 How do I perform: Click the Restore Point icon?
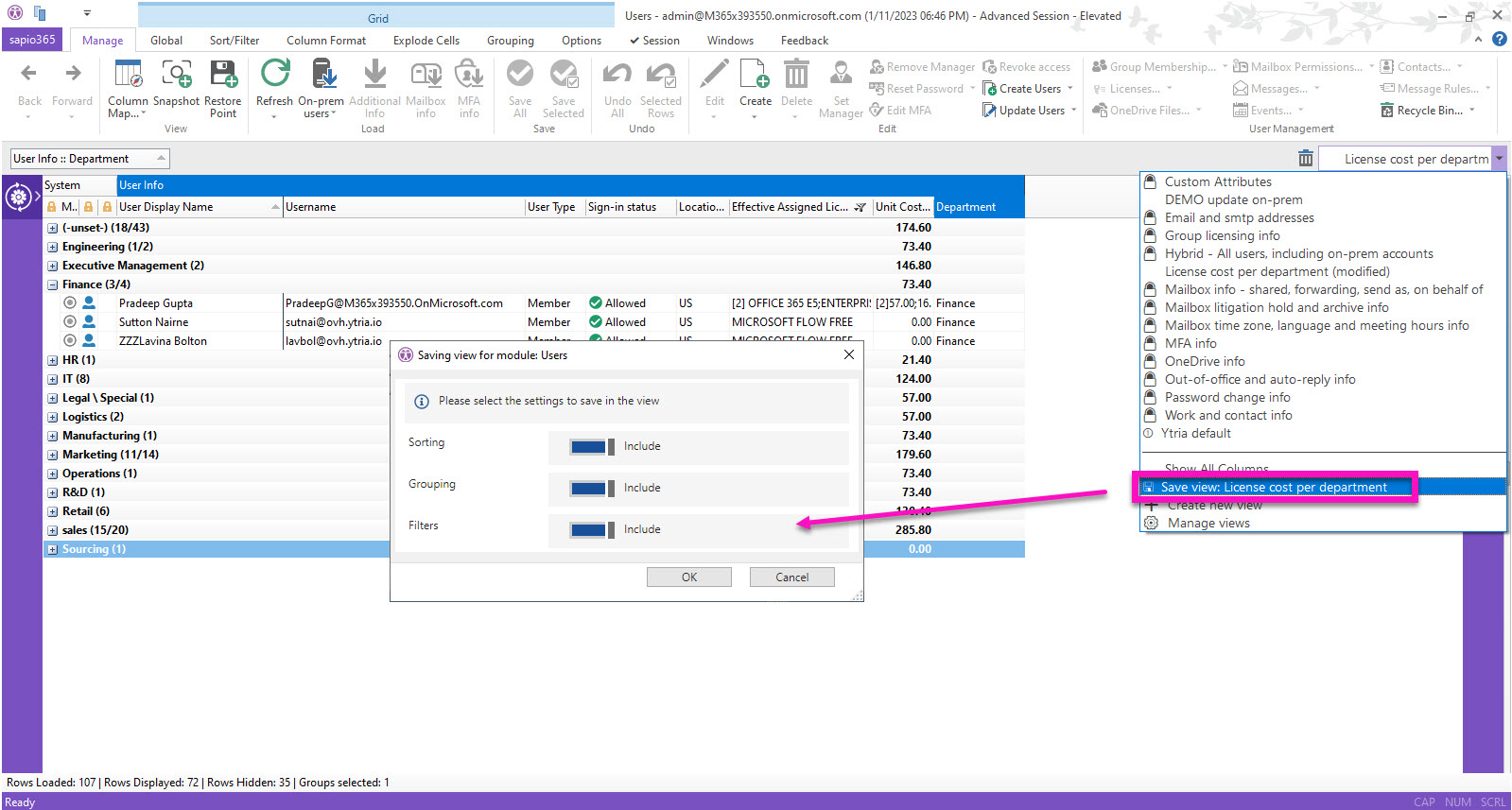click(x=223, y=74)
